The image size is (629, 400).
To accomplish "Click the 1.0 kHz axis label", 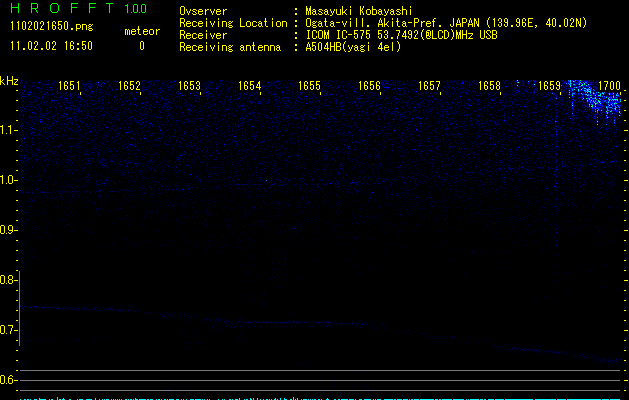I will pyautogui.click(x=8, y=180).
